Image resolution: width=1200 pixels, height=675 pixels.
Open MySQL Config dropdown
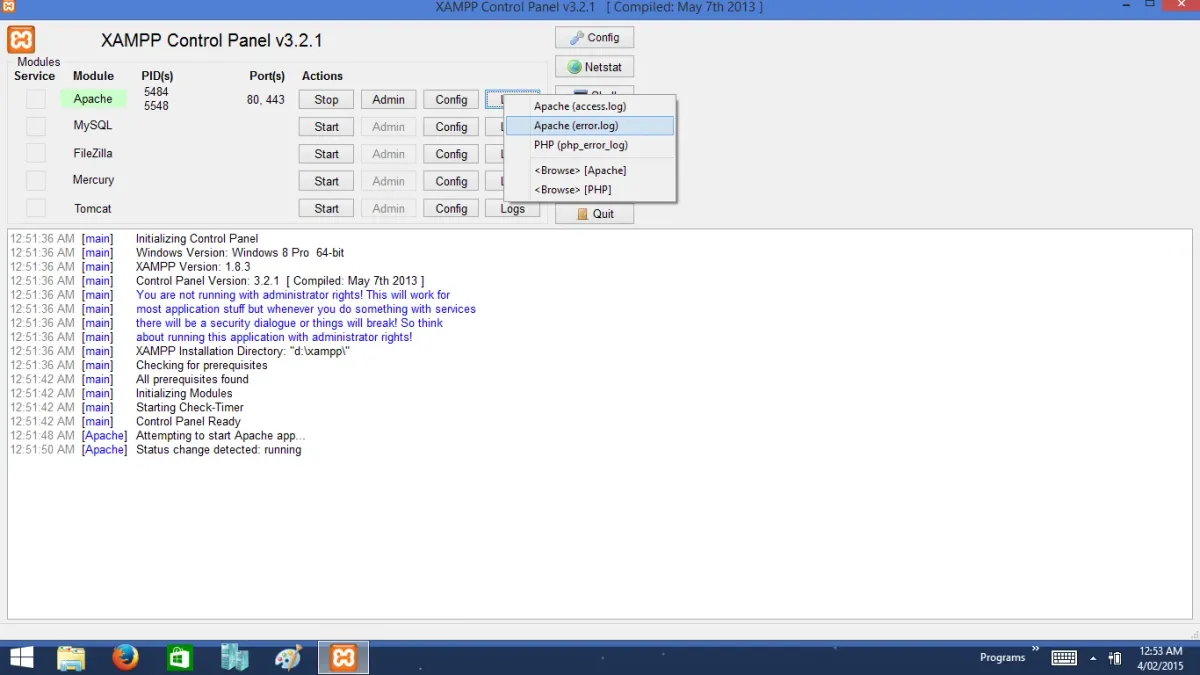[451, 127]
